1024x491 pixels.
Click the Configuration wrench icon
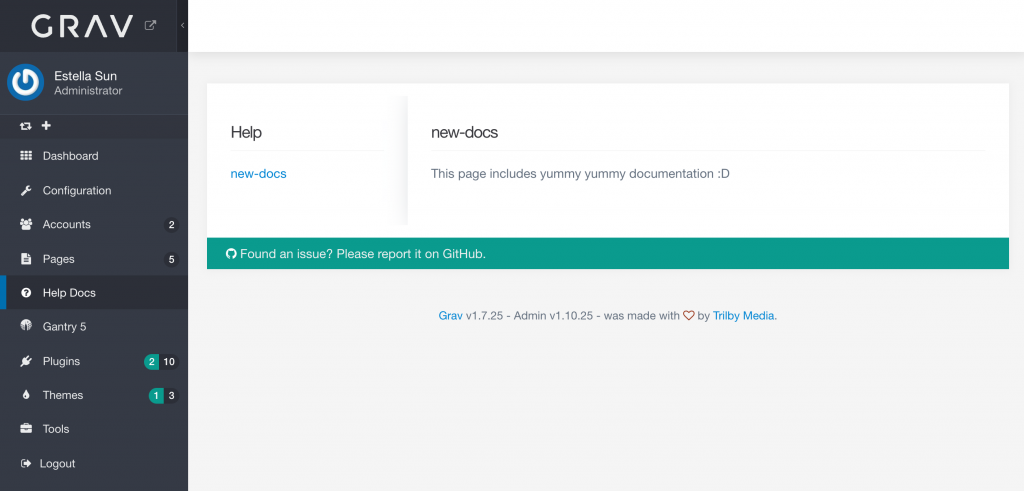(26, 191)
